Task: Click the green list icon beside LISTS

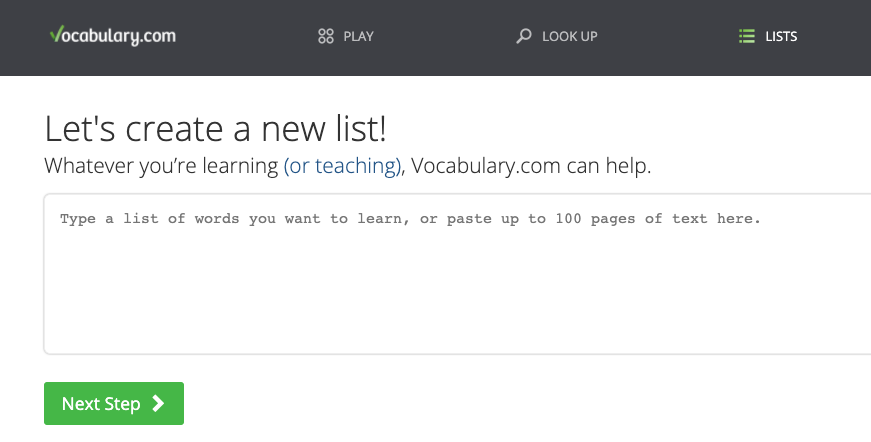Action: coord(747,37)
